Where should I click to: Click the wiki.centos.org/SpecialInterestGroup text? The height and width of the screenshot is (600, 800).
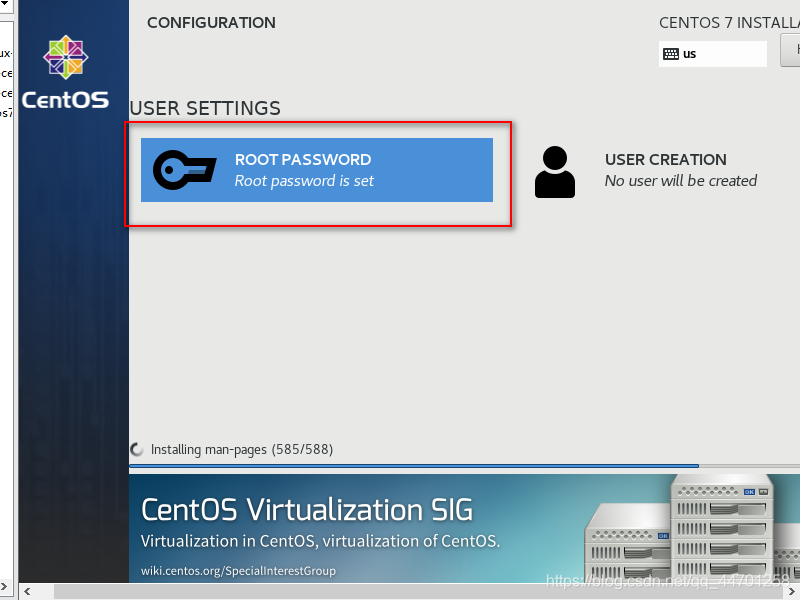(x=238, y=571)
